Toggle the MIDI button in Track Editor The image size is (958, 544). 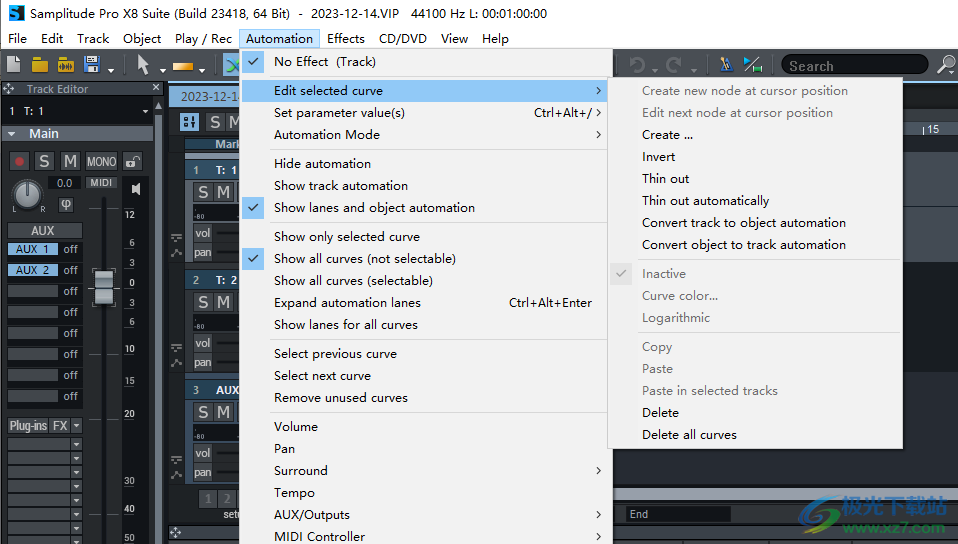[x=101, y=183]
